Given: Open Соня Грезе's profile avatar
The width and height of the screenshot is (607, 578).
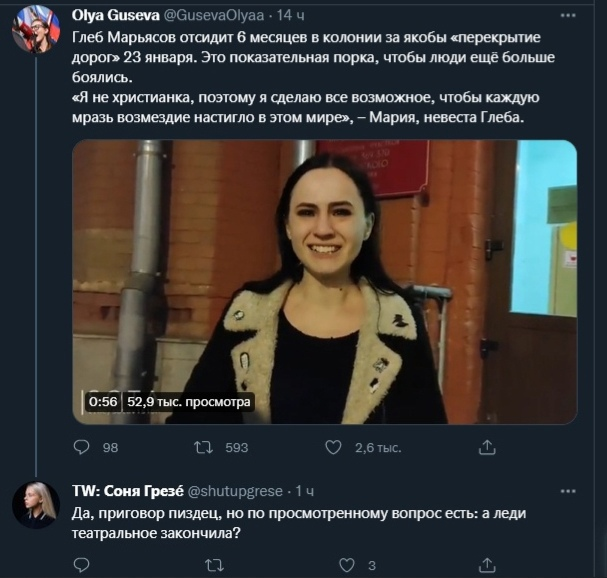Looking at the screenshot, I should coord(35,503).
